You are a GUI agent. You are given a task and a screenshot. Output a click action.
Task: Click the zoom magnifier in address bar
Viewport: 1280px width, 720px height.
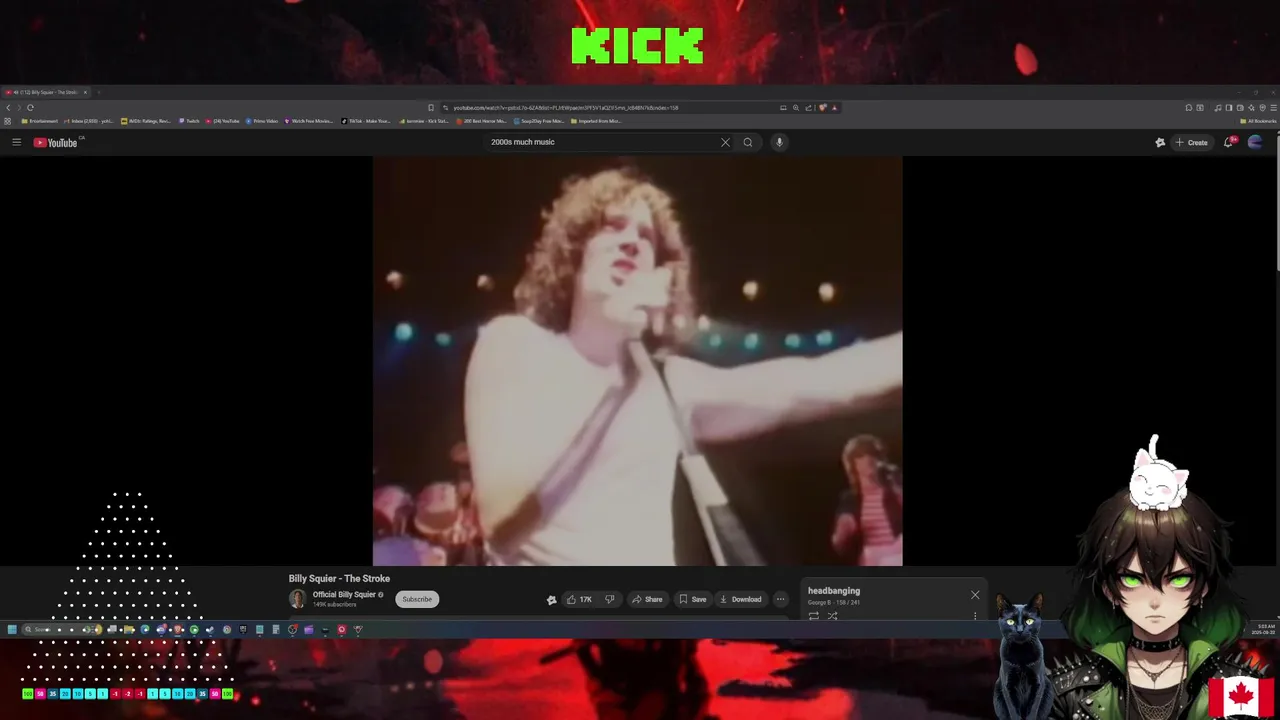point(796,107)
